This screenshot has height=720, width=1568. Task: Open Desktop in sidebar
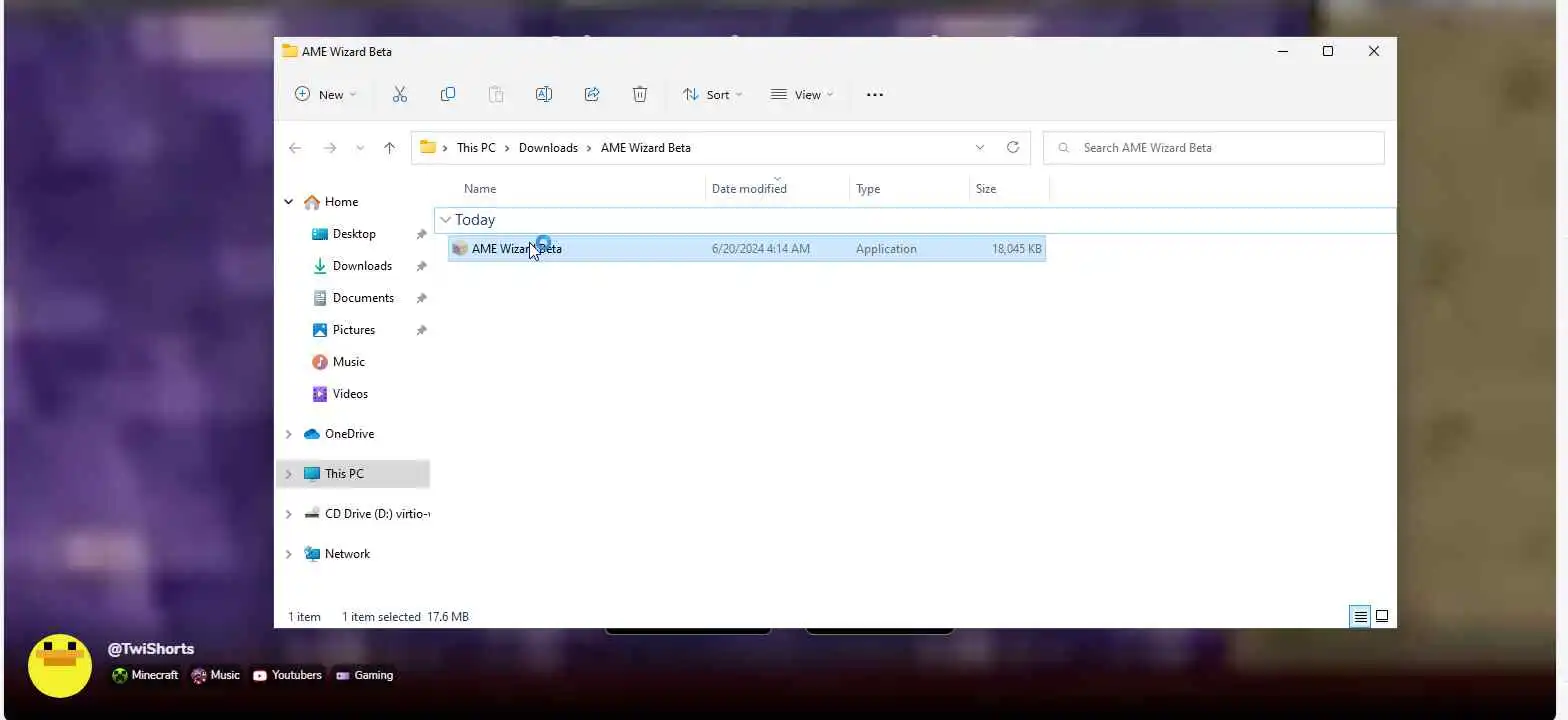click(354, 234)
